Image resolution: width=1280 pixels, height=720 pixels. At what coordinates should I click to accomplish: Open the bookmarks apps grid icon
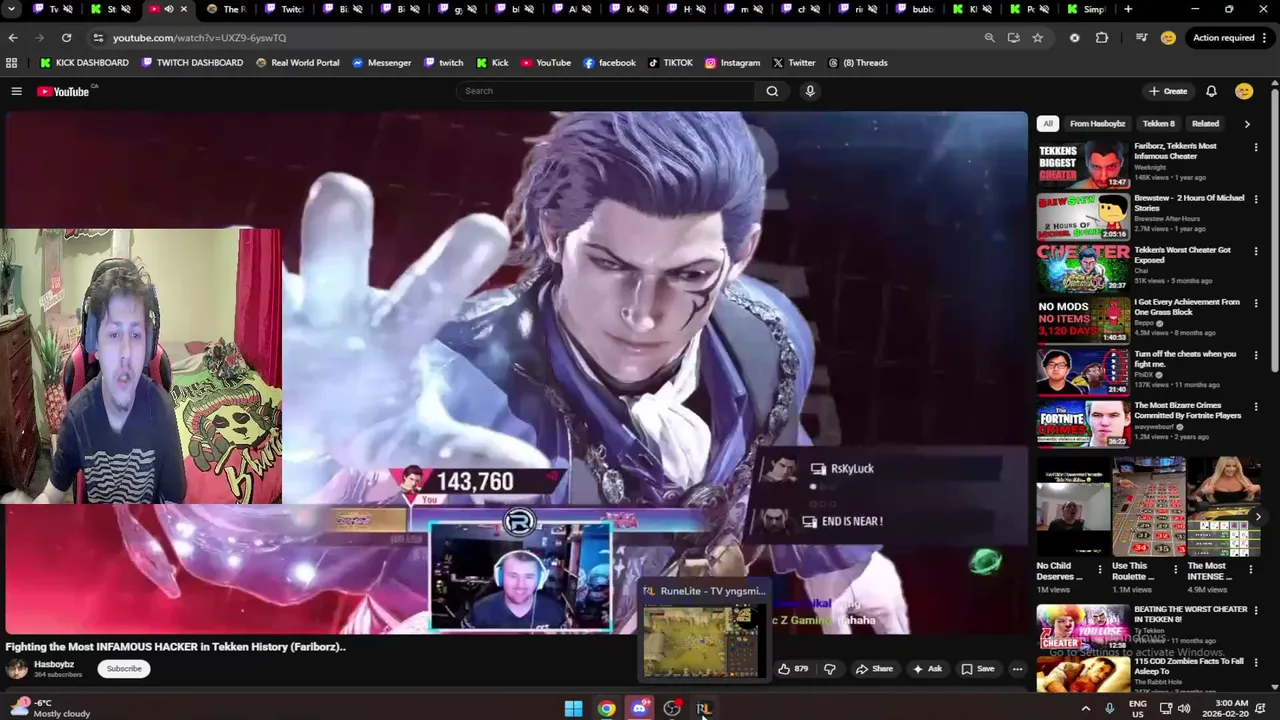coord(12,63)
